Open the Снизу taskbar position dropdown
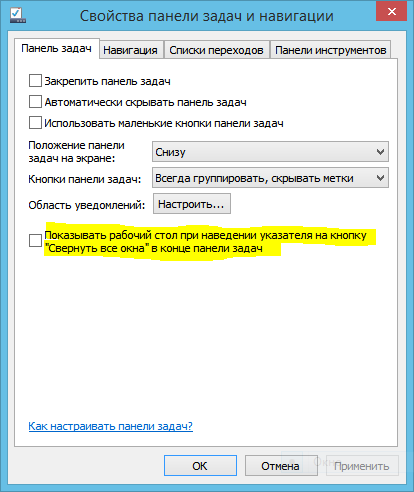The height and width of the screenshot is (492, 414). pos(270,152)
